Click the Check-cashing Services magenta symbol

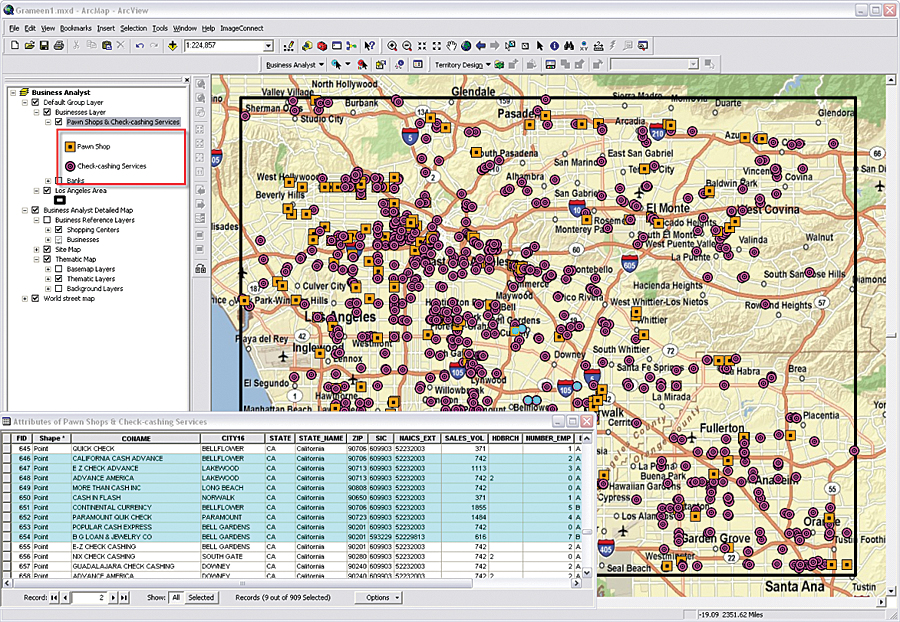point(70,166)
